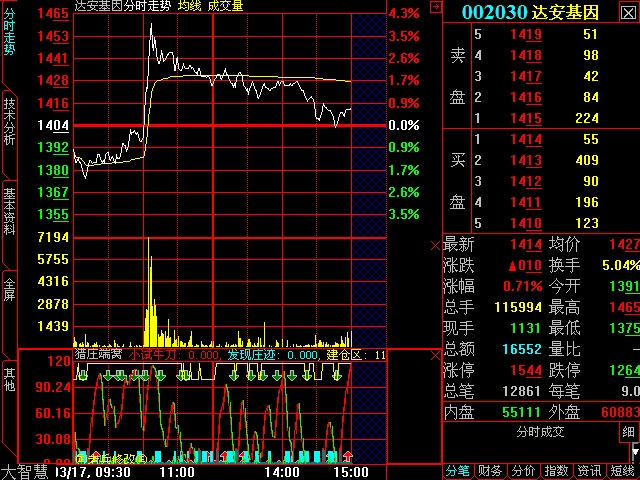The width and height of the screenshot is (640, 480).
Task: Click the 最新 value 1414
Action: point(526,244)
